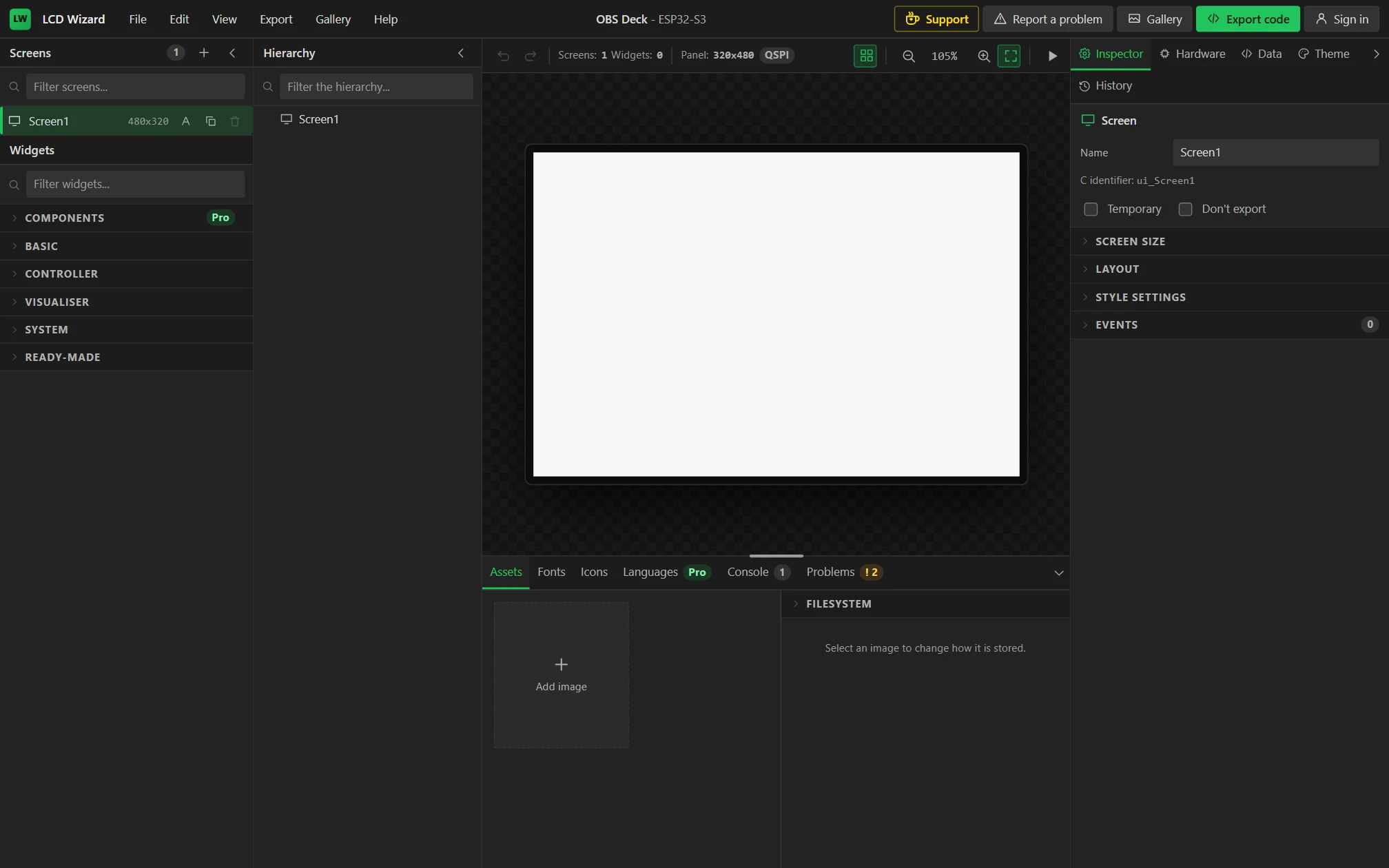Switch to the Fonts tab
This screenshot has height=868, width=1389.
click(x=551, y=572)
